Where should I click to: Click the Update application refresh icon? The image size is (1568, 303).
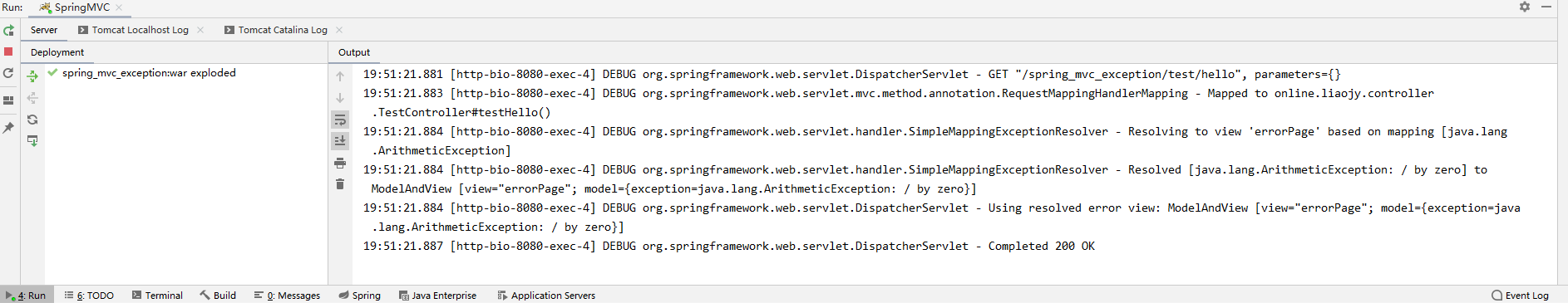point(8,73)
